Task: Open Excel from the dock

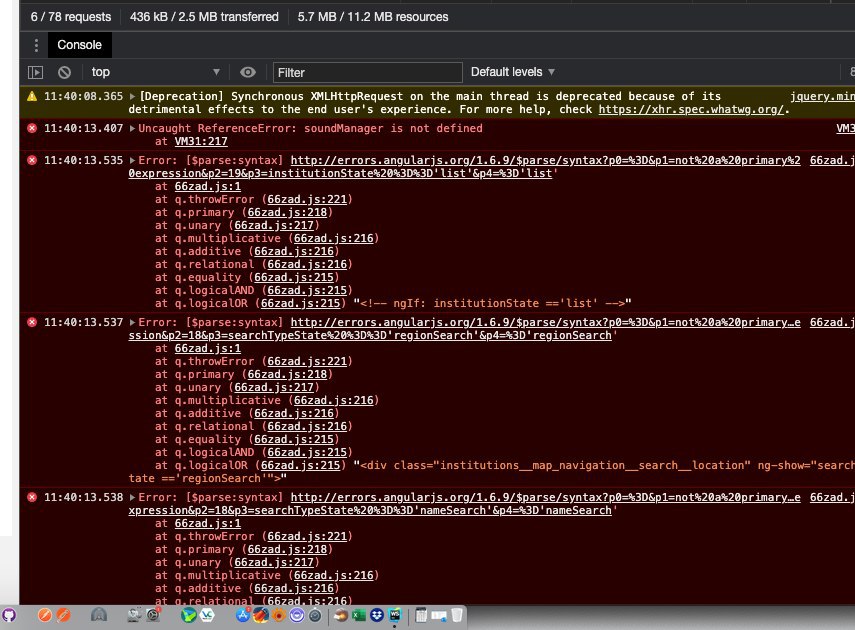Action: coord(359,615)
